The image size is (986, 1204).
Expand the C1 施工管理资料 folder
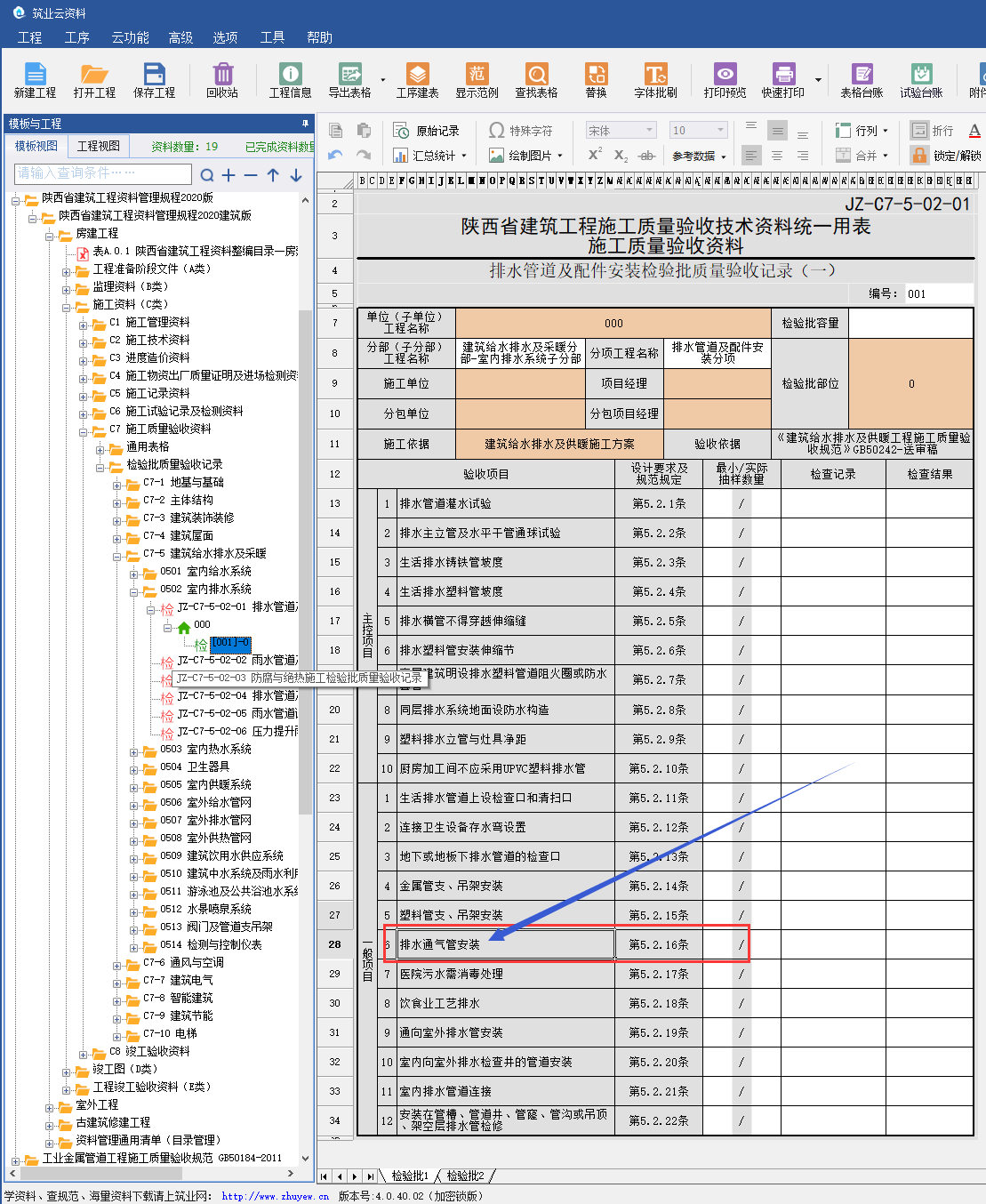(x=84, y=324)
